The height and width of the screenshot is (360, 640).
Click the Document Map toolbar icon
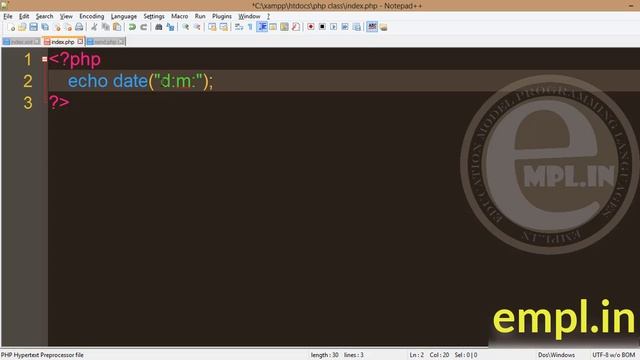point(284,27)
